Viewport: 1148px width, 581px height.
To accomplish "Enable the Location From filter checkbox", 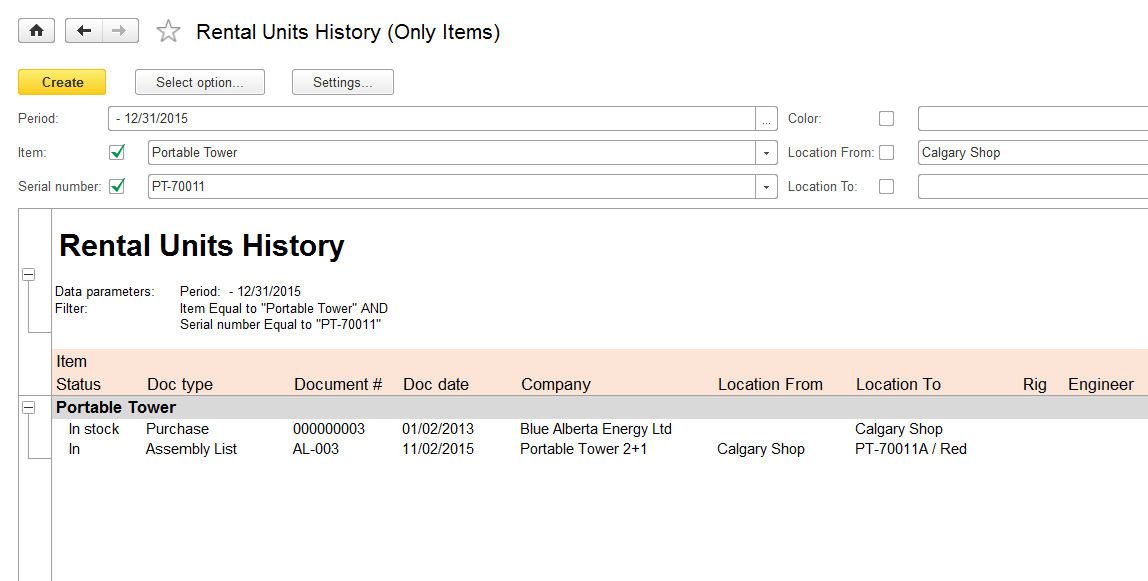I will 886,153.
